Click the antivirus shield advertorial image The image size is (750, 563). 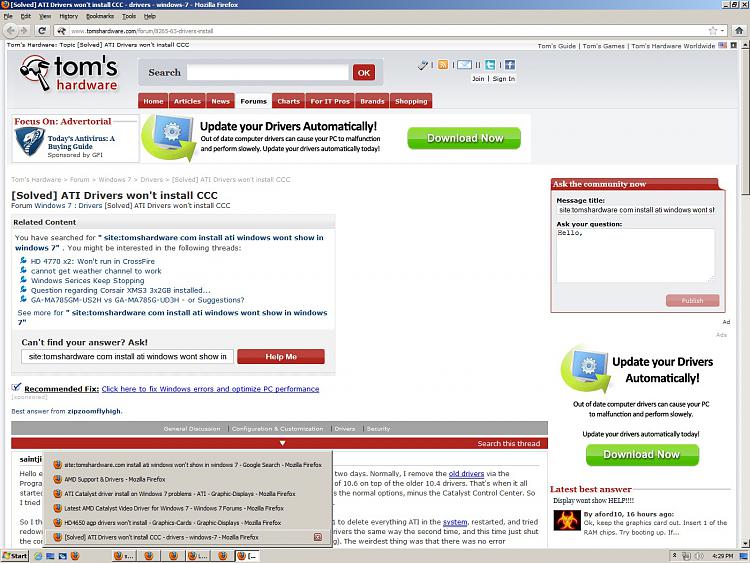(30, 141)
